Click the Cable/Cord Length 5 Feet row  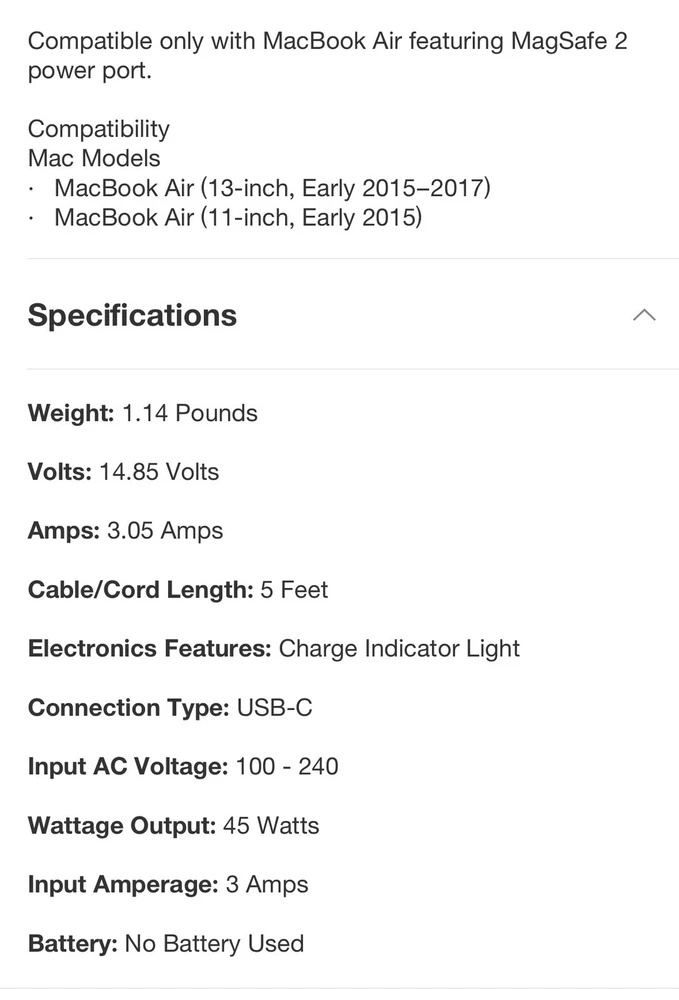click(178, 590)
